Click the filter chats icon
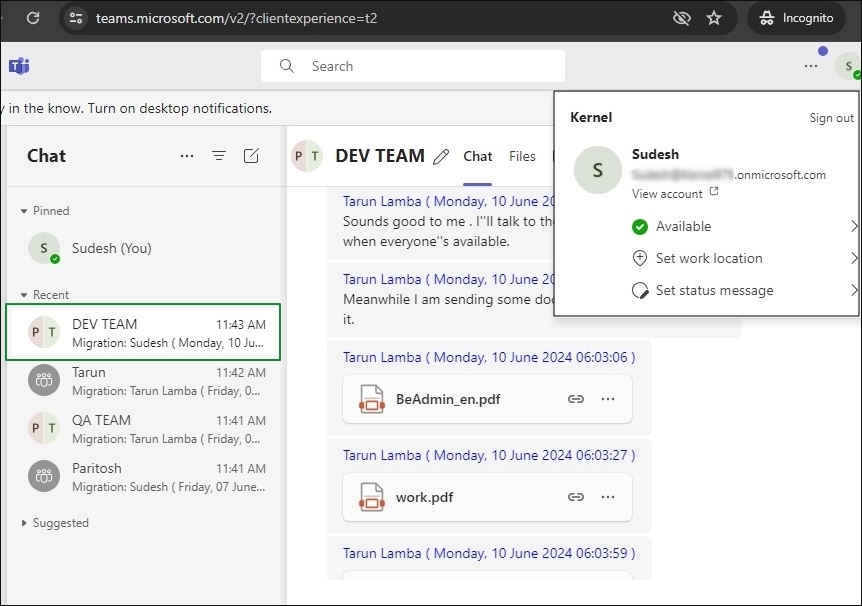Viewport: 862px width, 606px height. (219, 156)
